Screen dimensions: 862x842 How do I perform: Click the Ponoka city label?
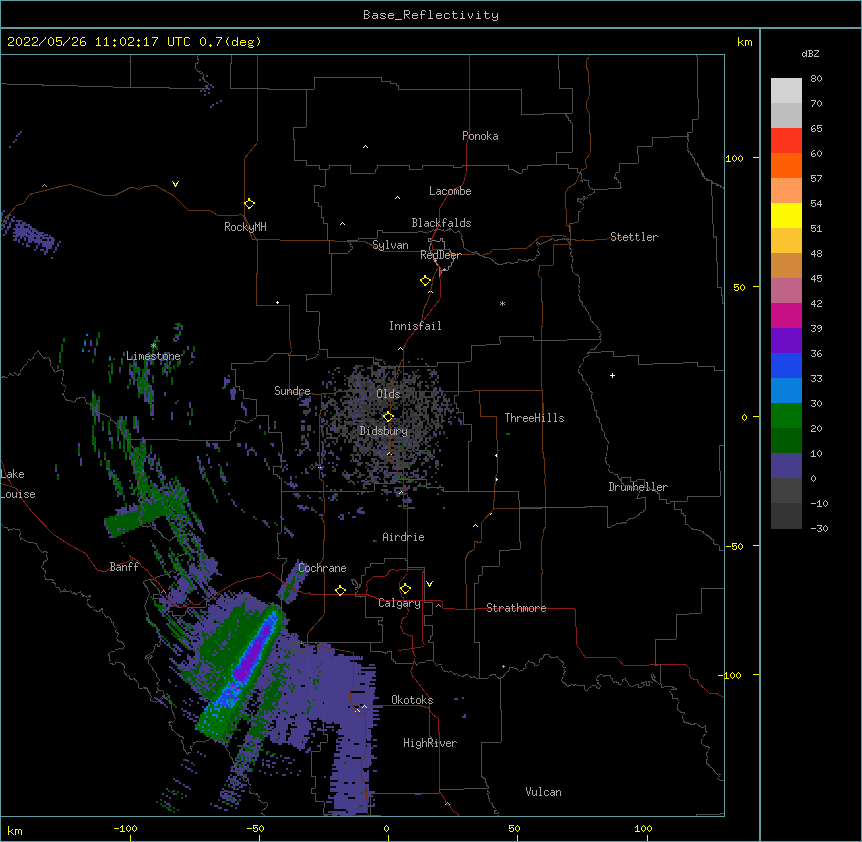[x=480, y=136]
